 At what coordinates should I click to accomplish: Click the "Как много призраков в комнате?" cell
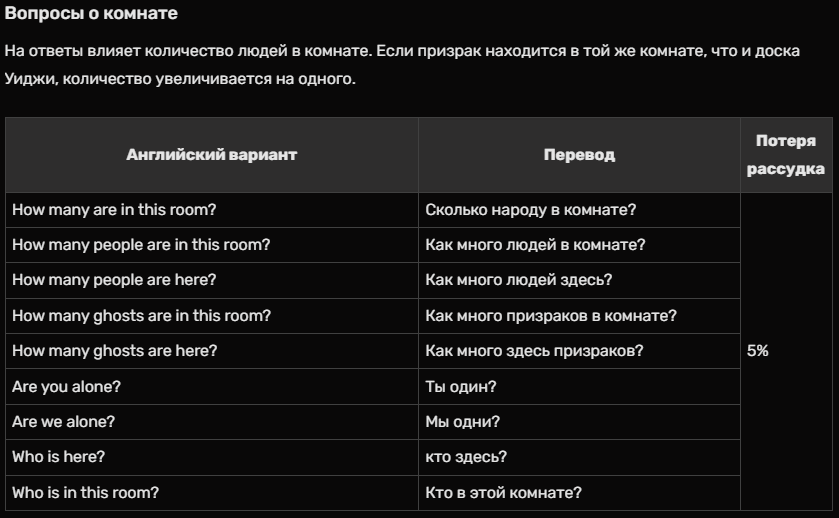tap(551, 316)
